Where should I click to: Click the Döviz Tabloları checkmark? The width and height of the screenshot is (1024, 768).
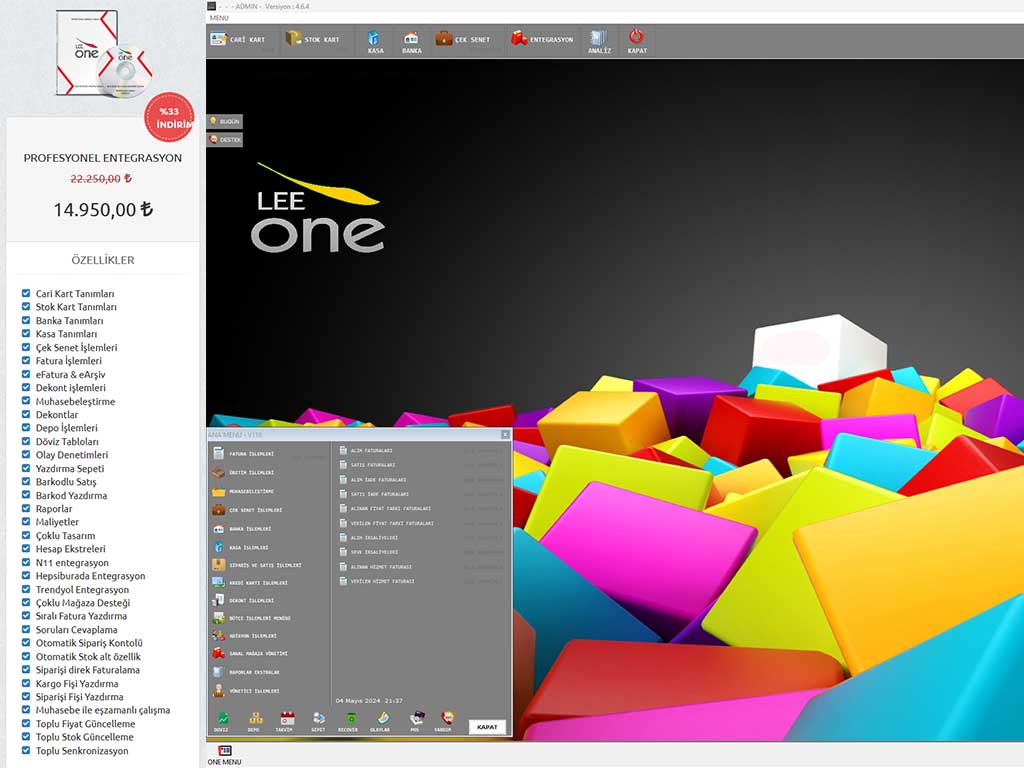(26, 441)
